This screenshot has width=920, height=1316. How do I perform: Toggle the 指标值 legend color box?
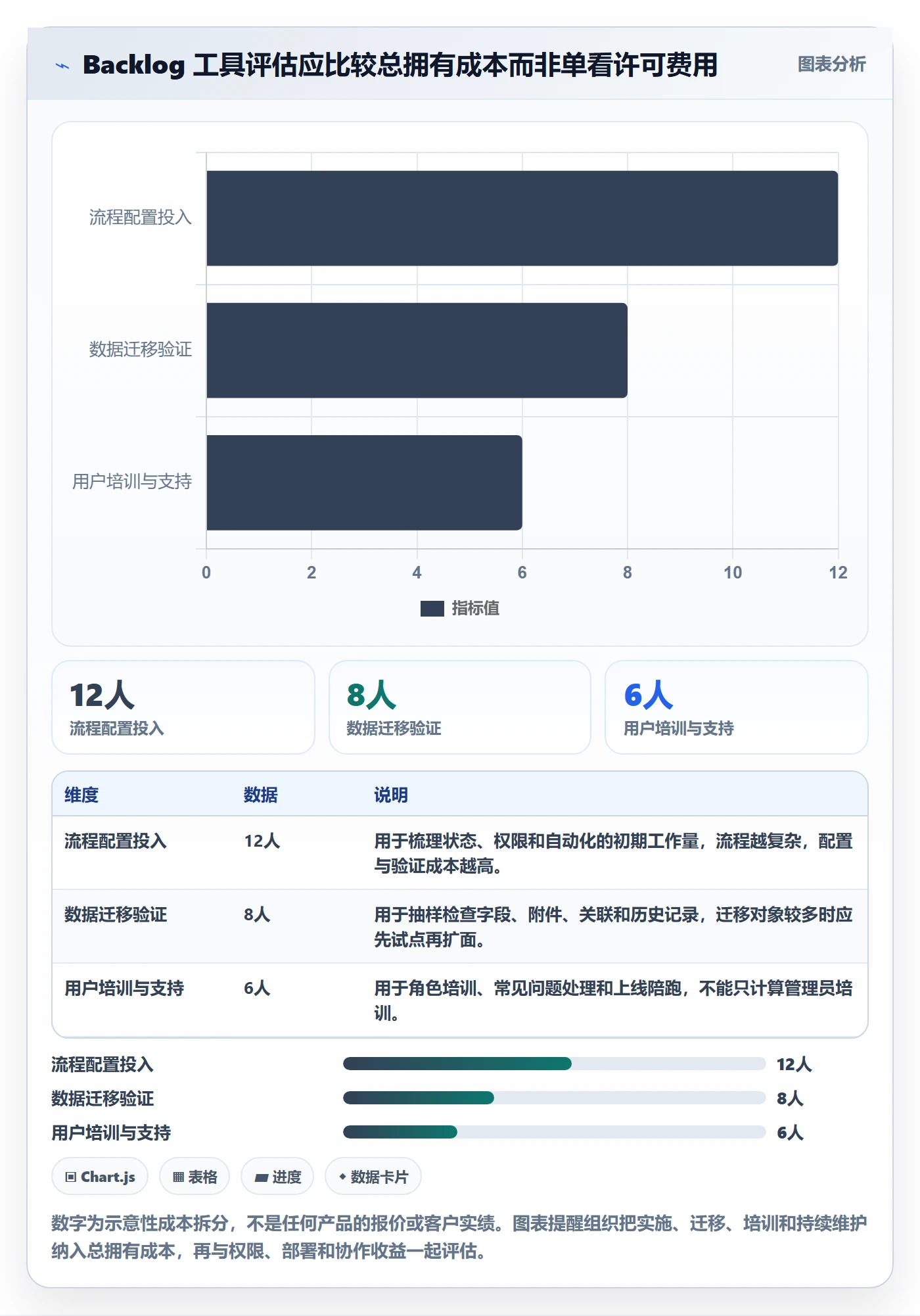click(432, 609)
